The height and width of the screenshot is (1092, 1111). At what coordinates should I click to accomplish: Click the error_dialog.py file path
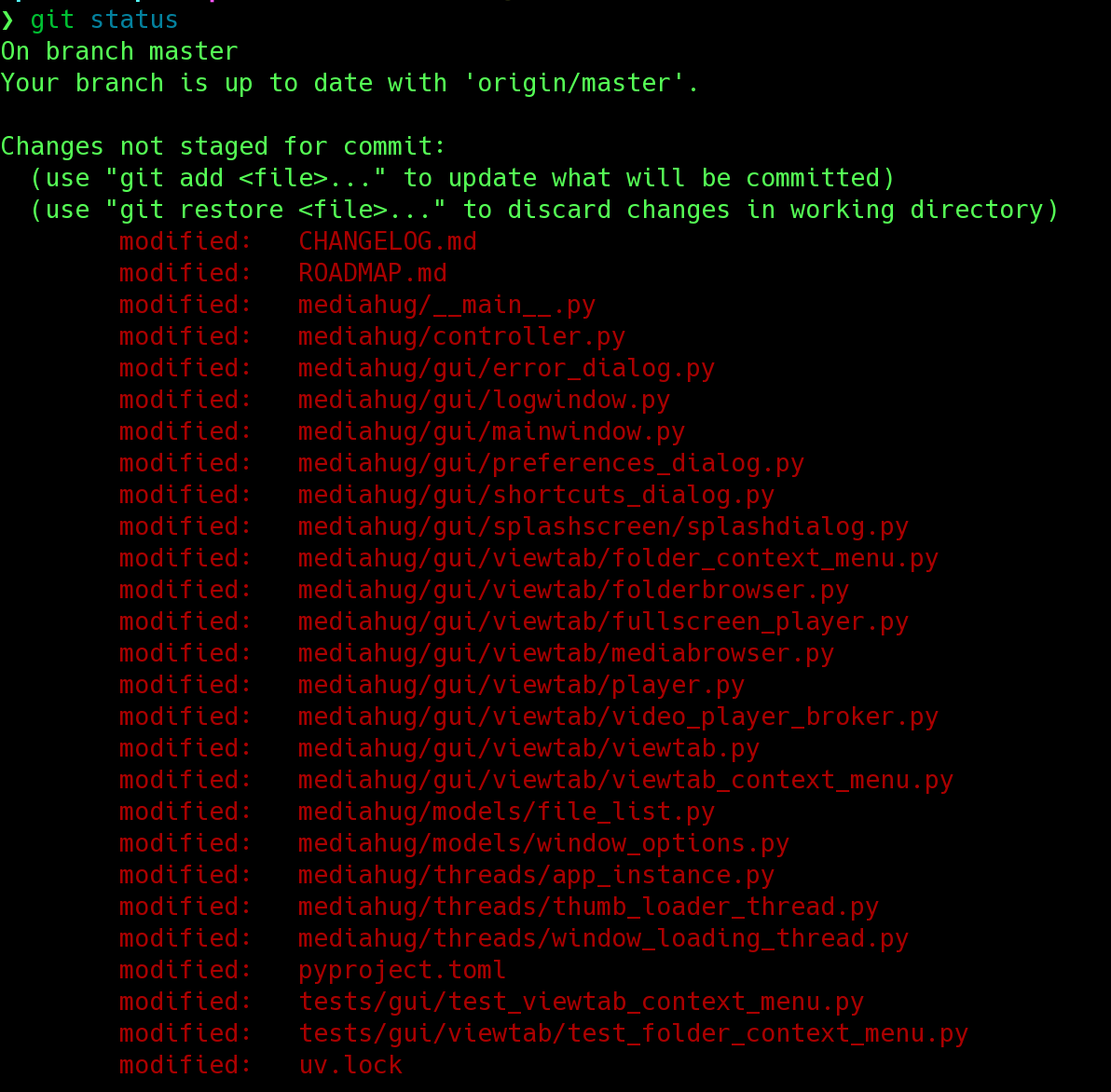coord(507,369)
